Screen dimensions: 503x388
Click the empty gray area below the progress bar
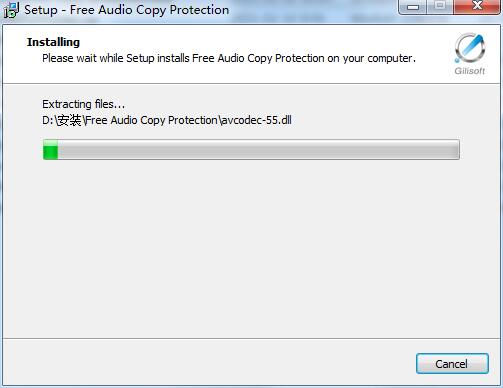(252, 247)
